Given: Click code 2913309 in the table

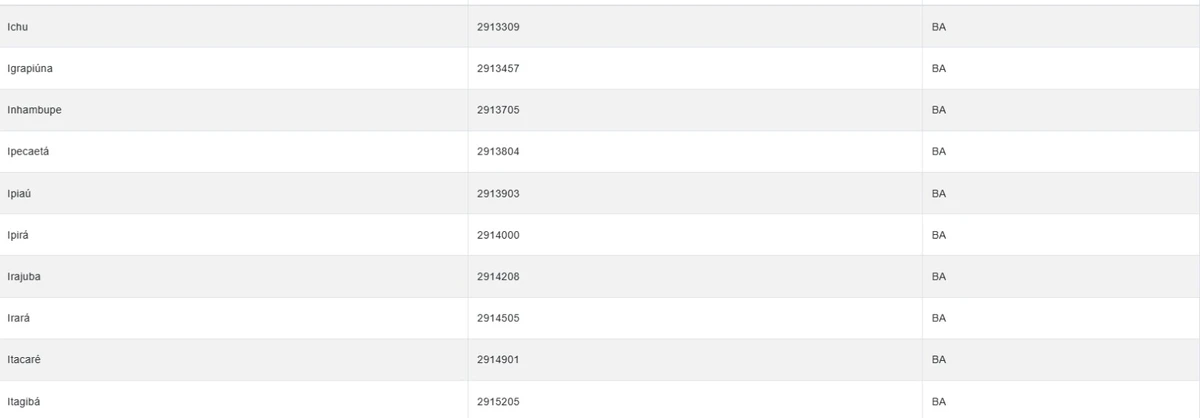Looking at the screenshot, I should [x=498, y=26].
